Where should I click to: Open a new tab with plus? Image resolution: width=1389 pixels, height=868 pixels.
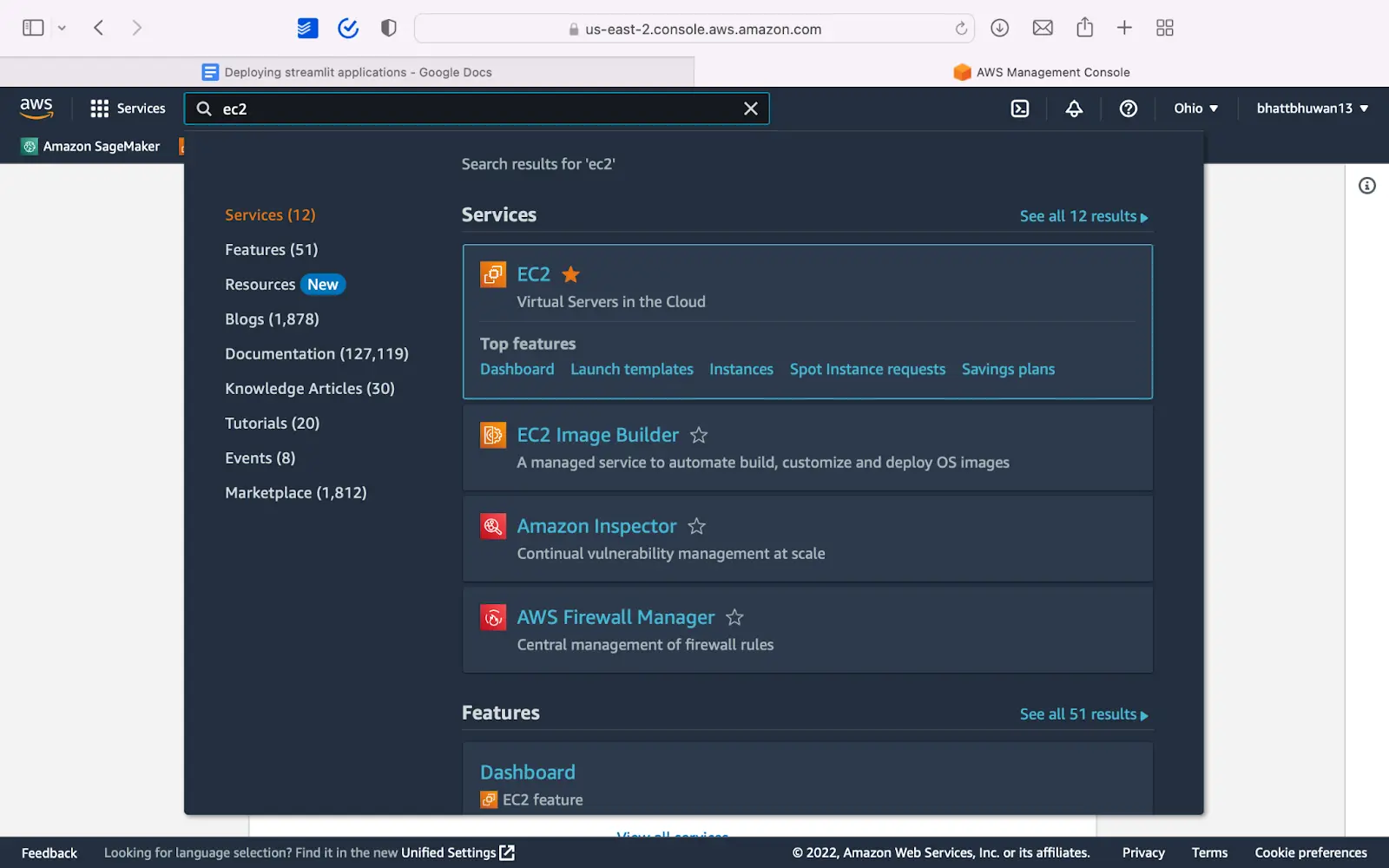coord(1124,28)
